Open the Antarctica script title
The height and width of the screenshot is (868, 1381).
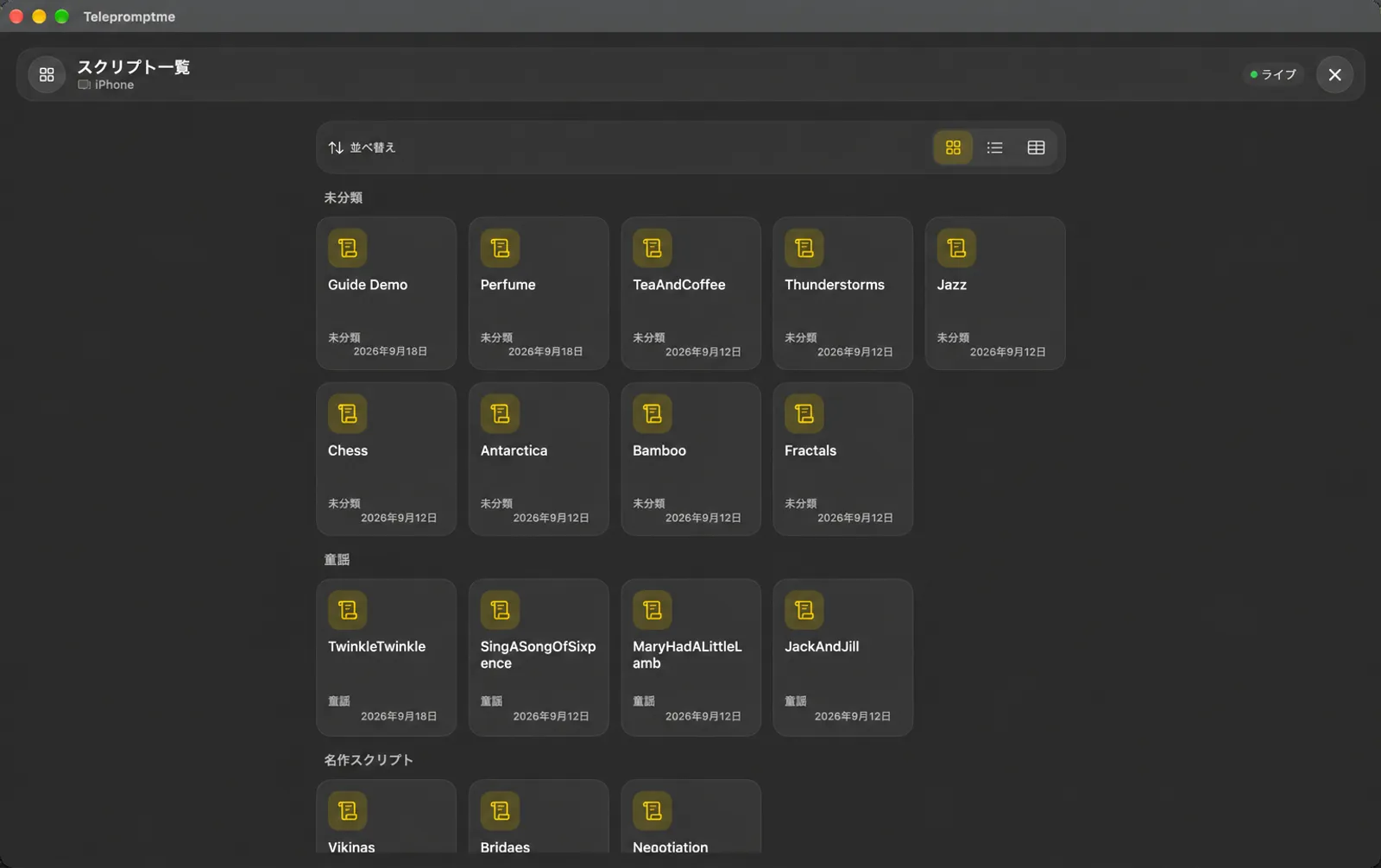coord(514,450)
